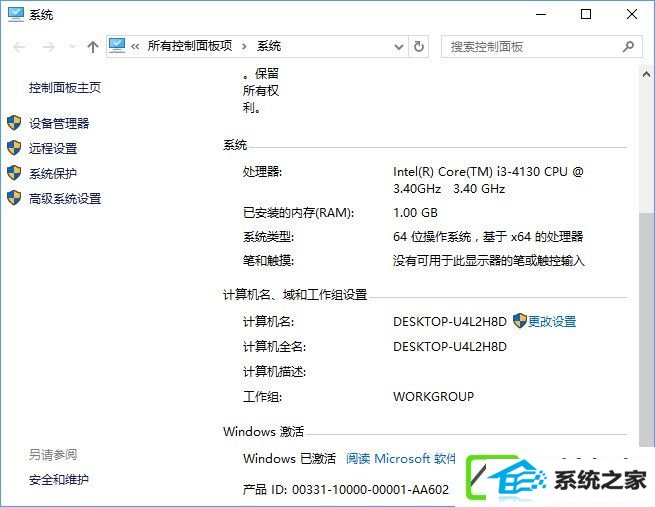The width and height of the screenshot is (655, 507).
Task: Click the 已安装的内存(RAM): label
Action: pyautogui.click(x=298, y=213)
